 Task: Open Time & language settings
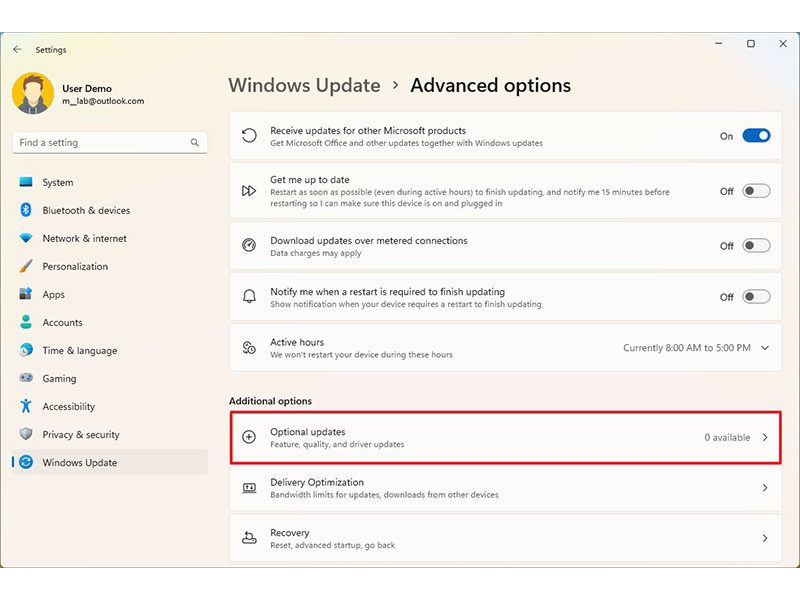click(110, 351)
